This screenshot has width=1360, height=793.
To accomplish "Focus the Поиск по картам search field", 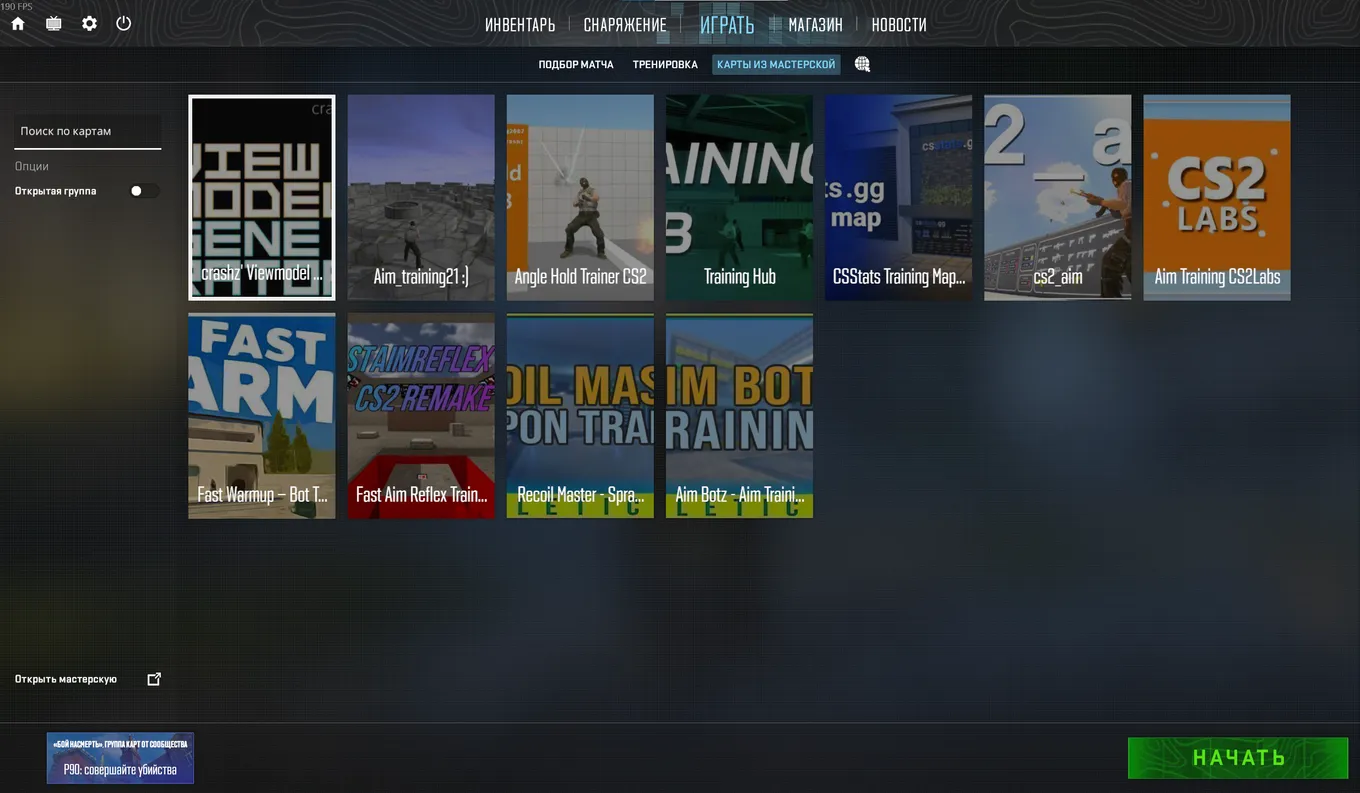I will click(x=88, y=132).
